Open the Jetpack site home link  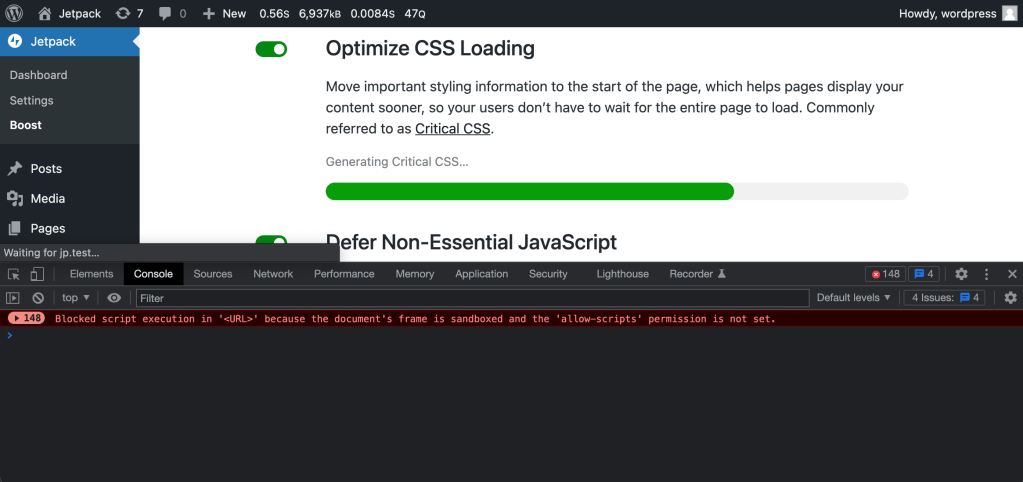coord(69,13)
